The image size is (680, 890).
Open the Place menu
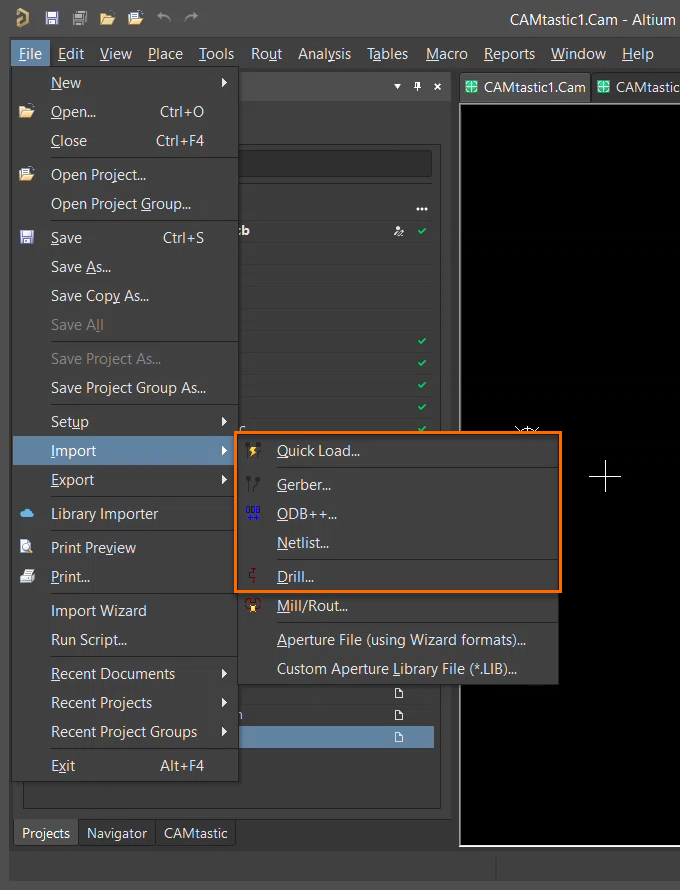point(165,54)
